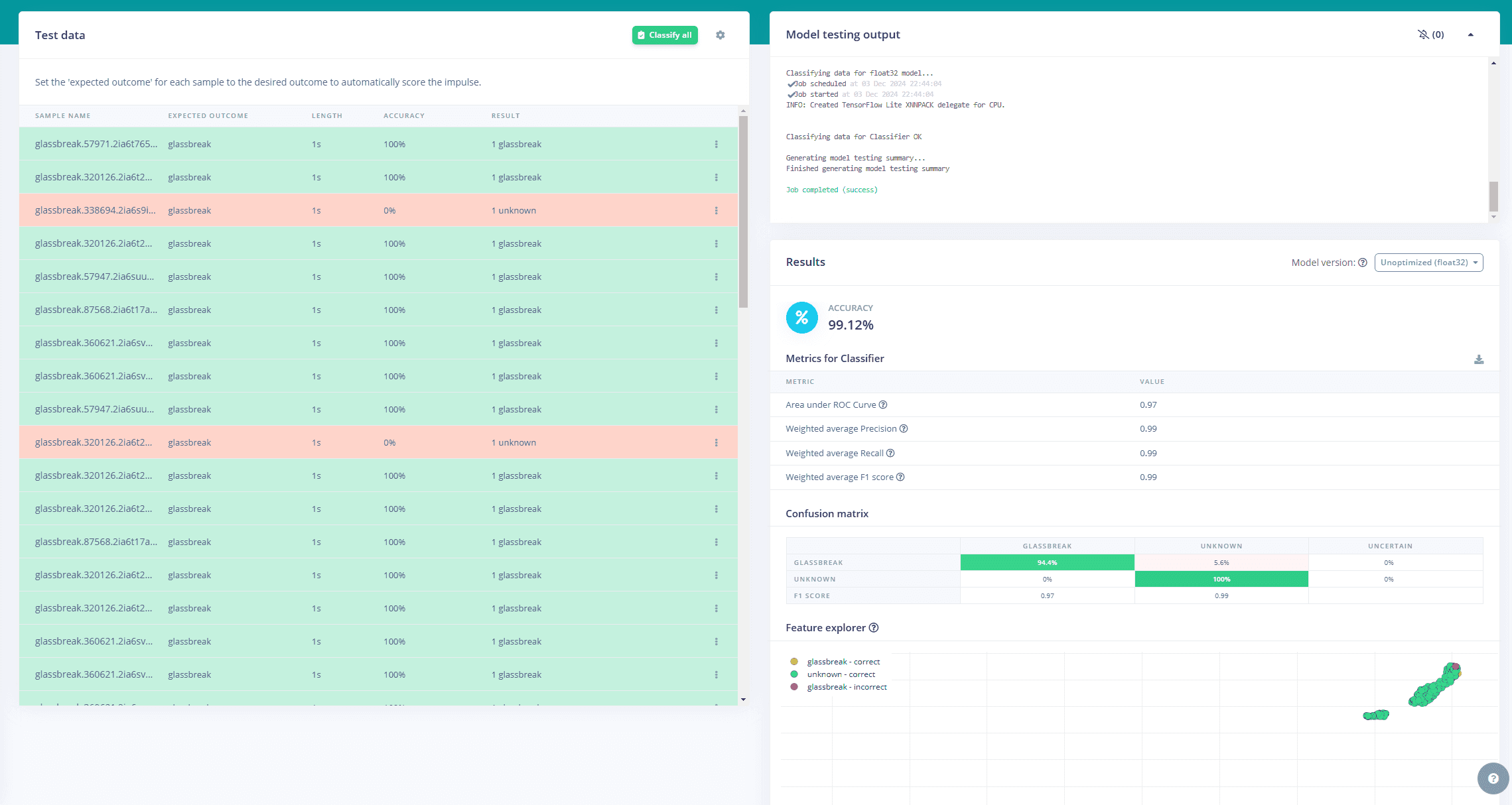Click the Weighted average Precision help icon

point(904,429)
